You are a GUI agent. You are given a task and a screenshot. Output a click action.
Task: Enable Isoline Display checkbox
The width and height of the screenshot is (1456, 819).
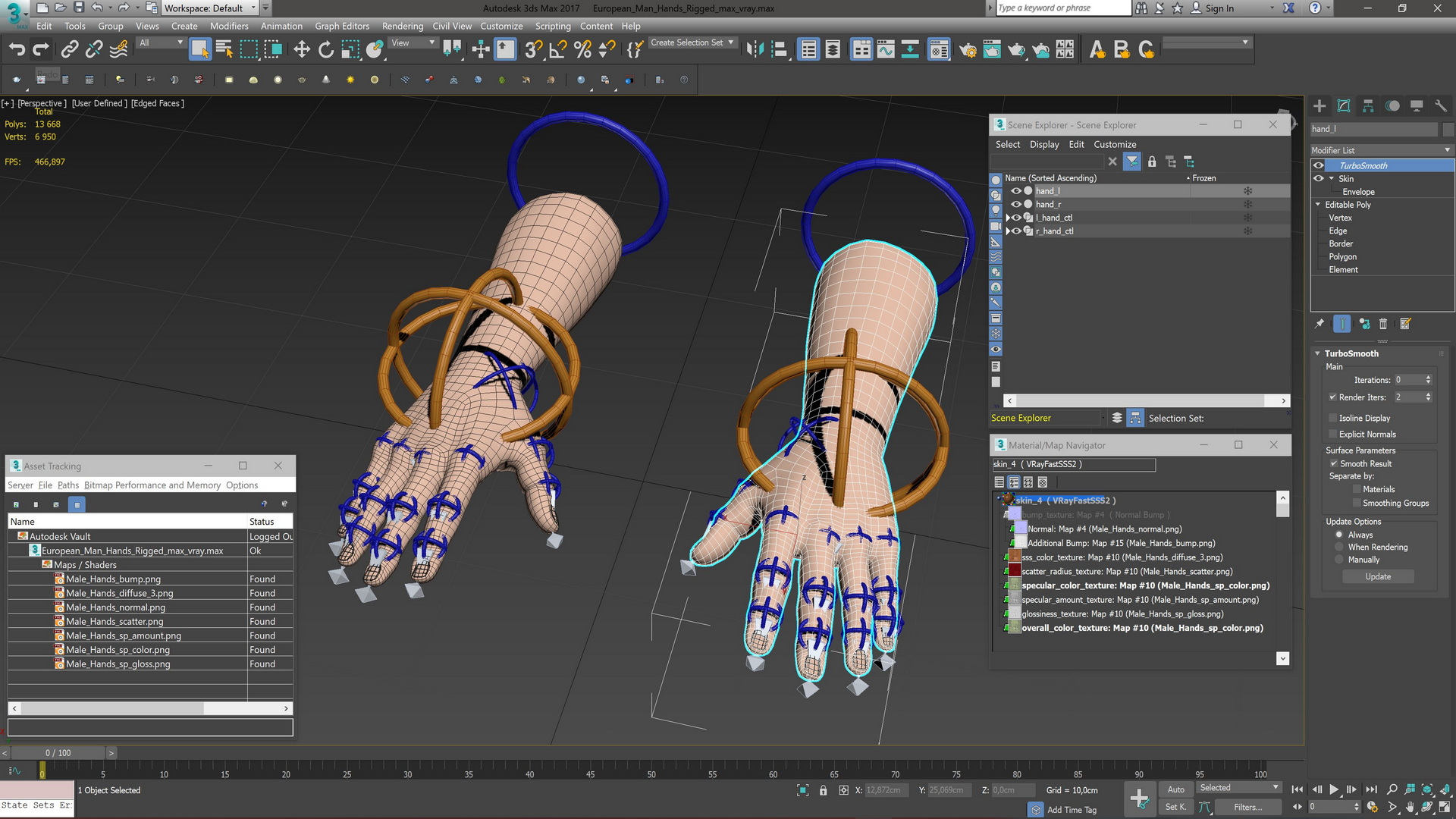[x=1332, y=418]
